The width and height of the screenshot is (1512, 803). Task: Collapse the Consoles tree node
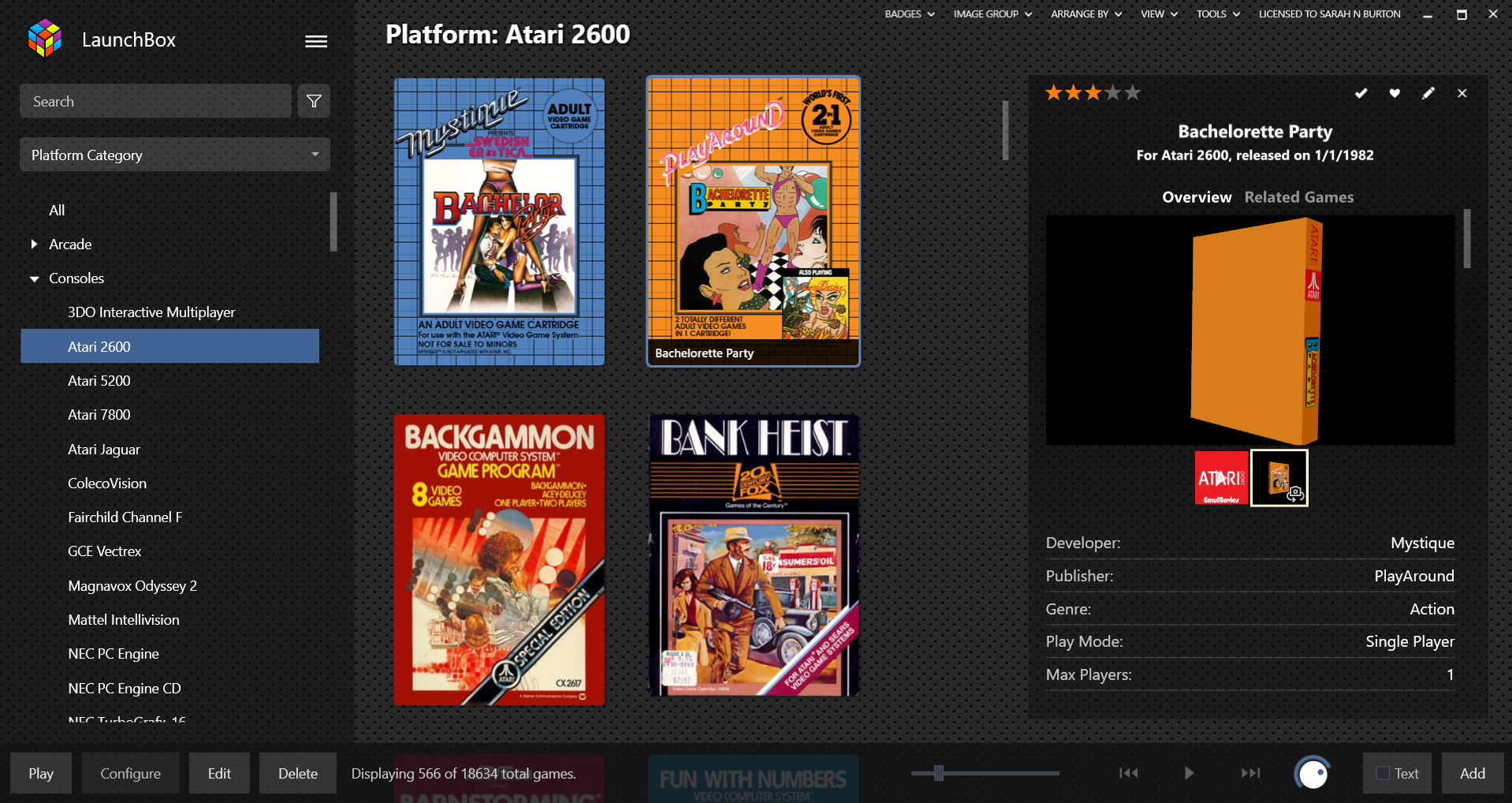34,278
